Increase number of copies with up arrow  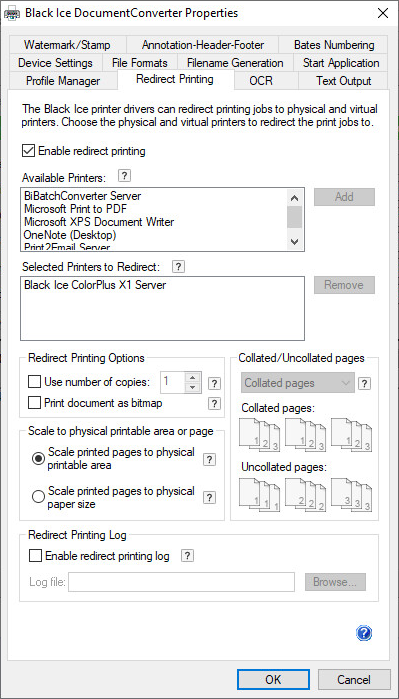(193, 378)
